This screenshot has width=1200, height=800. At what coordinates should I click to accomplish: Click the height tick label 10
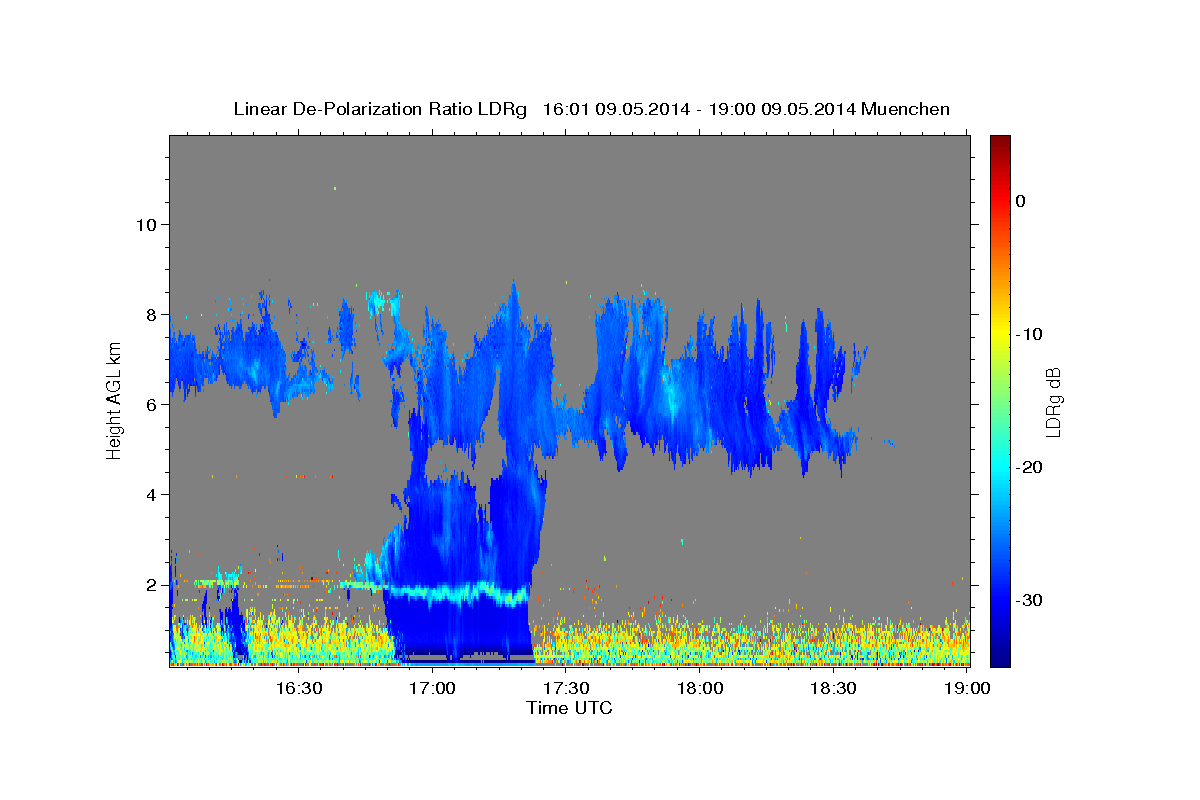(147, 224)
